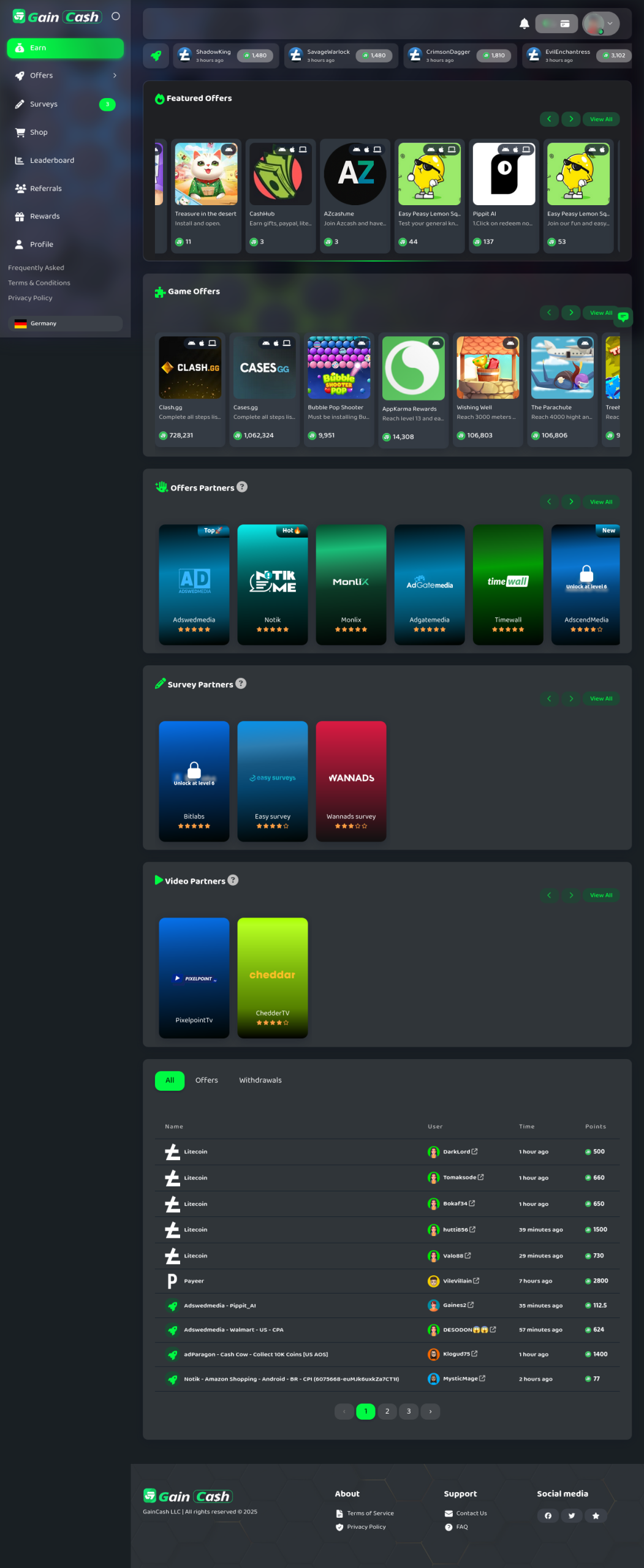Image resolution: width=644 pixels, height=1568 pixels.
Task: Open The Parachute game offer
Action: (x=563, y=390)
